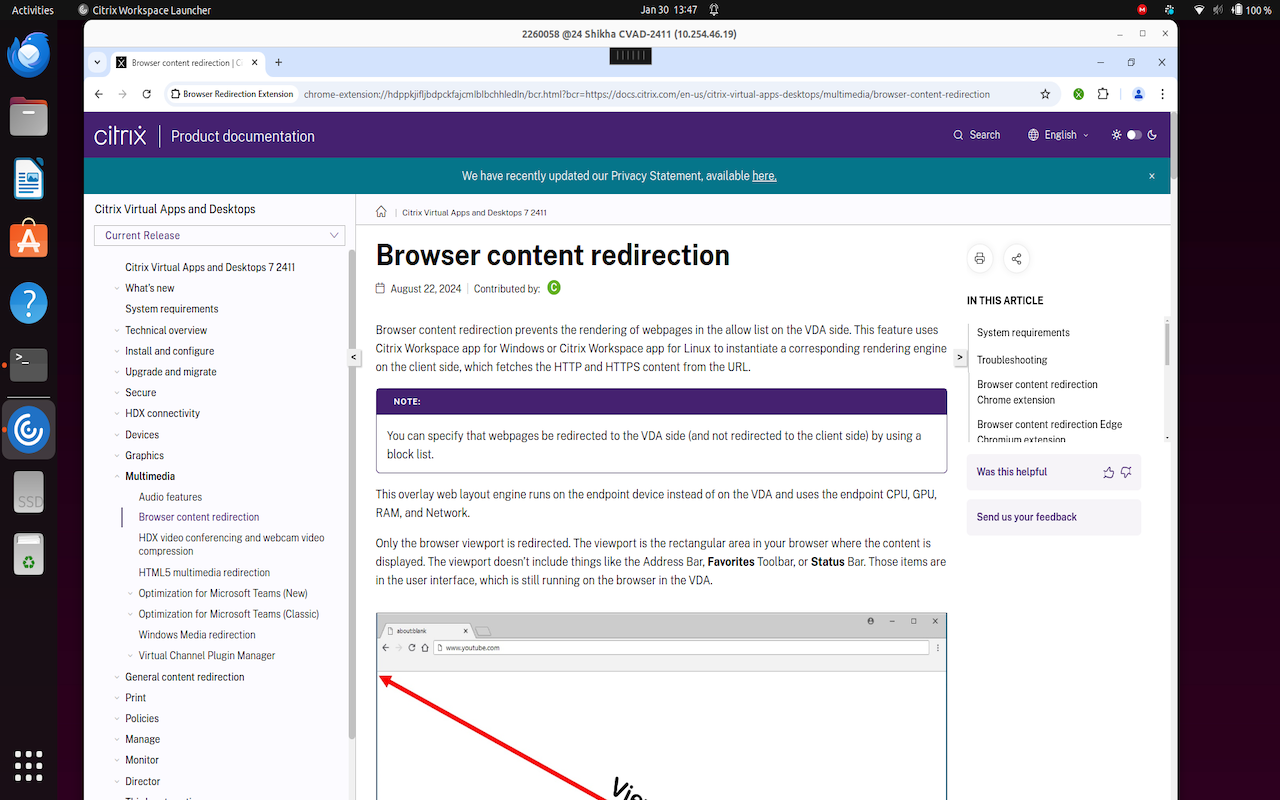Image resolution: width=1280 pixels, height=800 pixels.
Task: Switch to the Browser content redirection browser tab
Action: [x=180, y=61]
